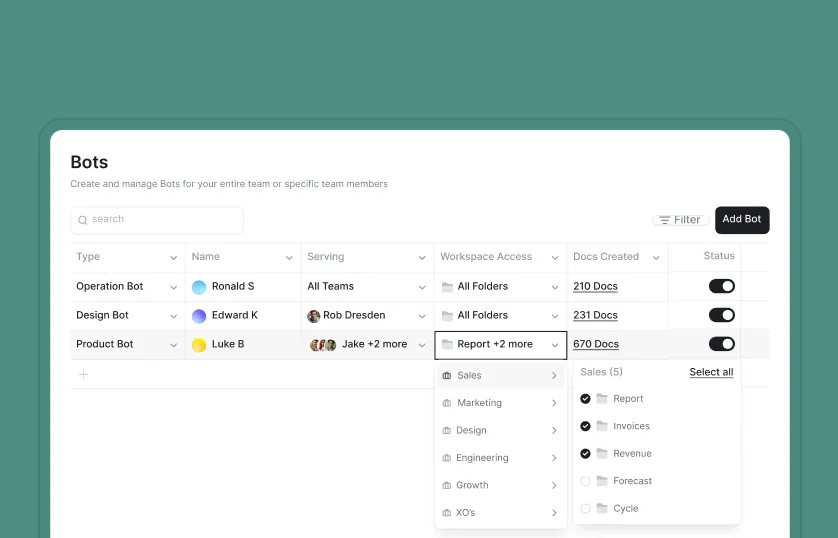The image size is (838, 538).
Task: Turn off the Product Bot status toggle
Action: pos(722,344)
